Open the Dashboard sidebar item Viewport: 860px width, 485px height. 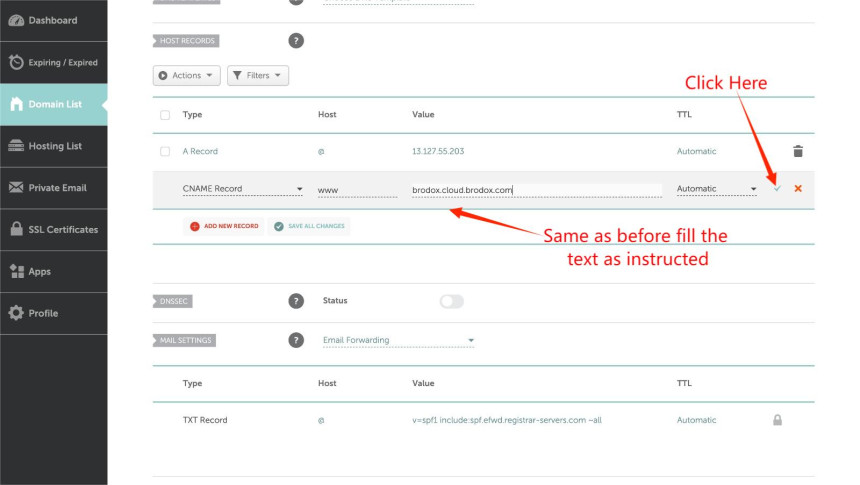[x=53, y=20]
